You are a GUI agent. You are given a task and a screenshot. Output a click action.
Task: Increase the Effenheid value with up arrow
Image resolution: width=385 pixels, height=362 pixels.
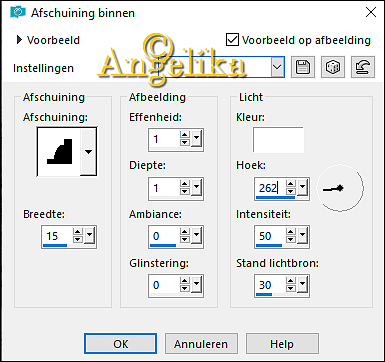184,135
